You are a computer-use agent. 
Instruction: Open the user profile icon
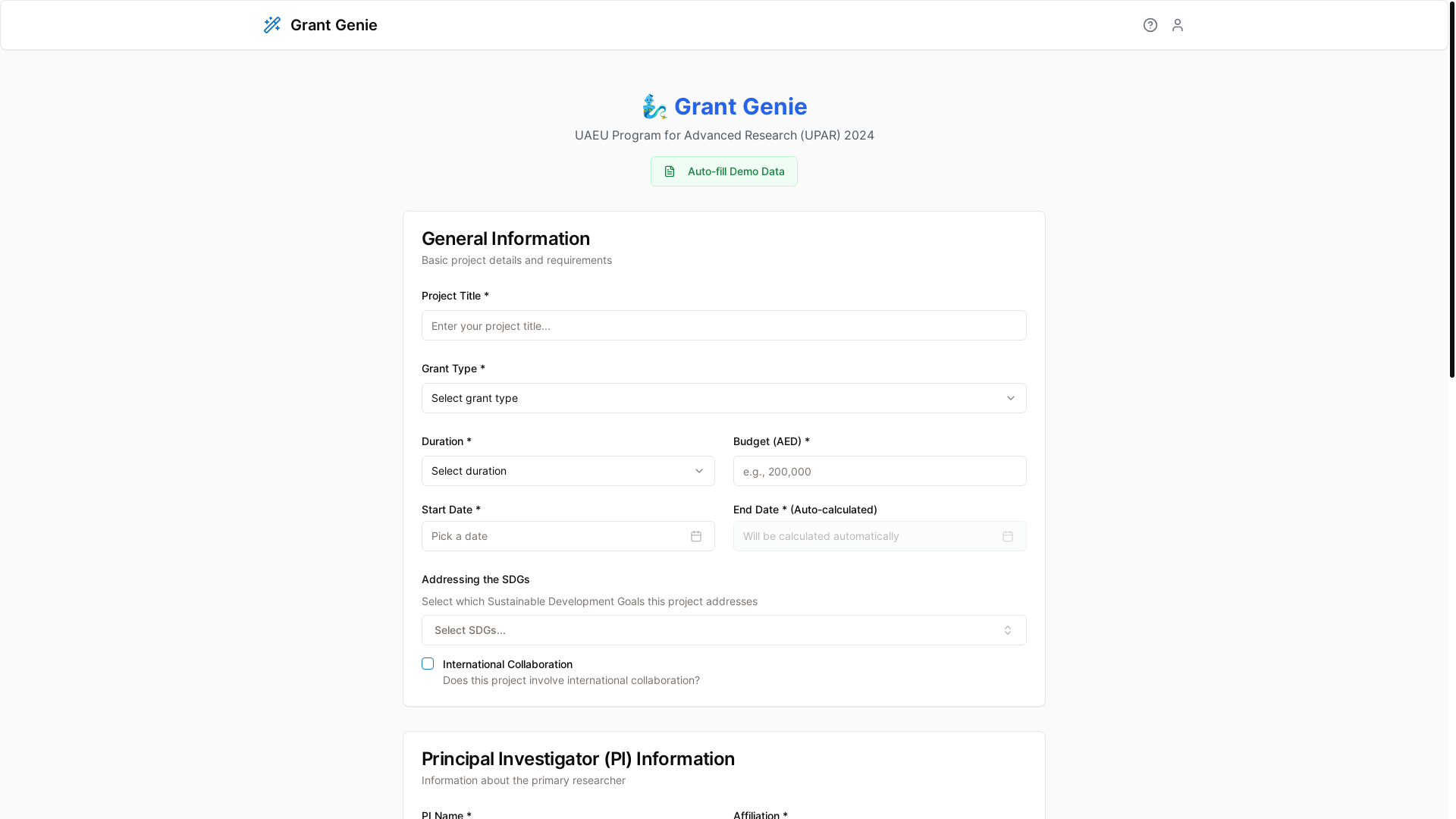[1178, 25]
